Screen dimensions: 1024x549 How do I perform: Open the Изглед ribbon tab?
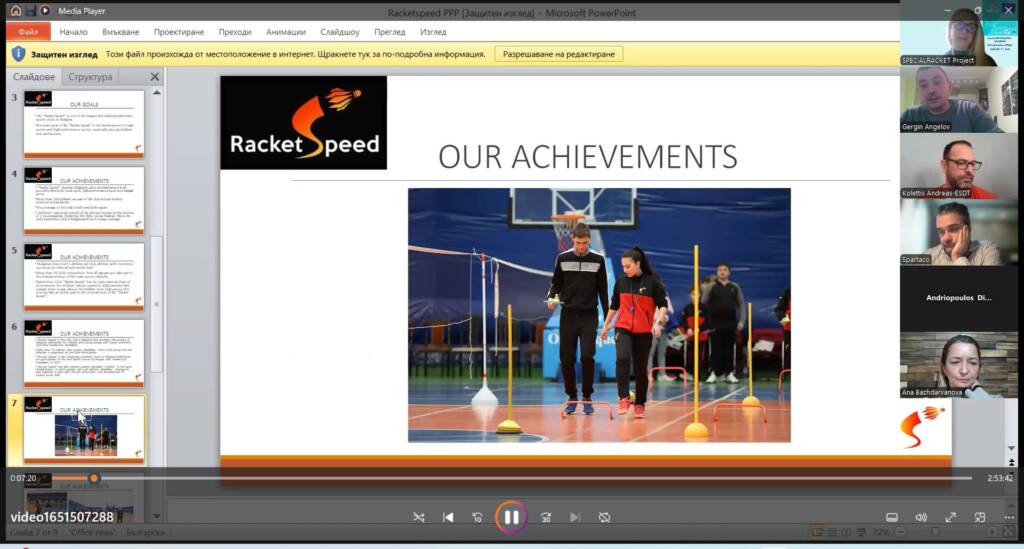coord(433,31)
